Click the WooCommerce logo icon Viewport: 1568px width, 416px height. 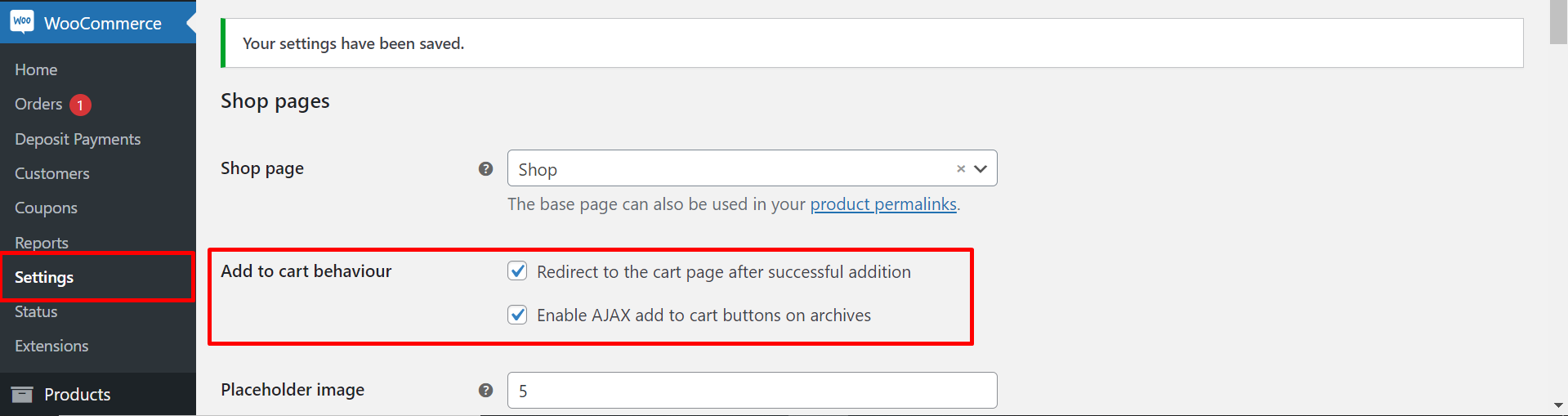(x=22, y=22)
